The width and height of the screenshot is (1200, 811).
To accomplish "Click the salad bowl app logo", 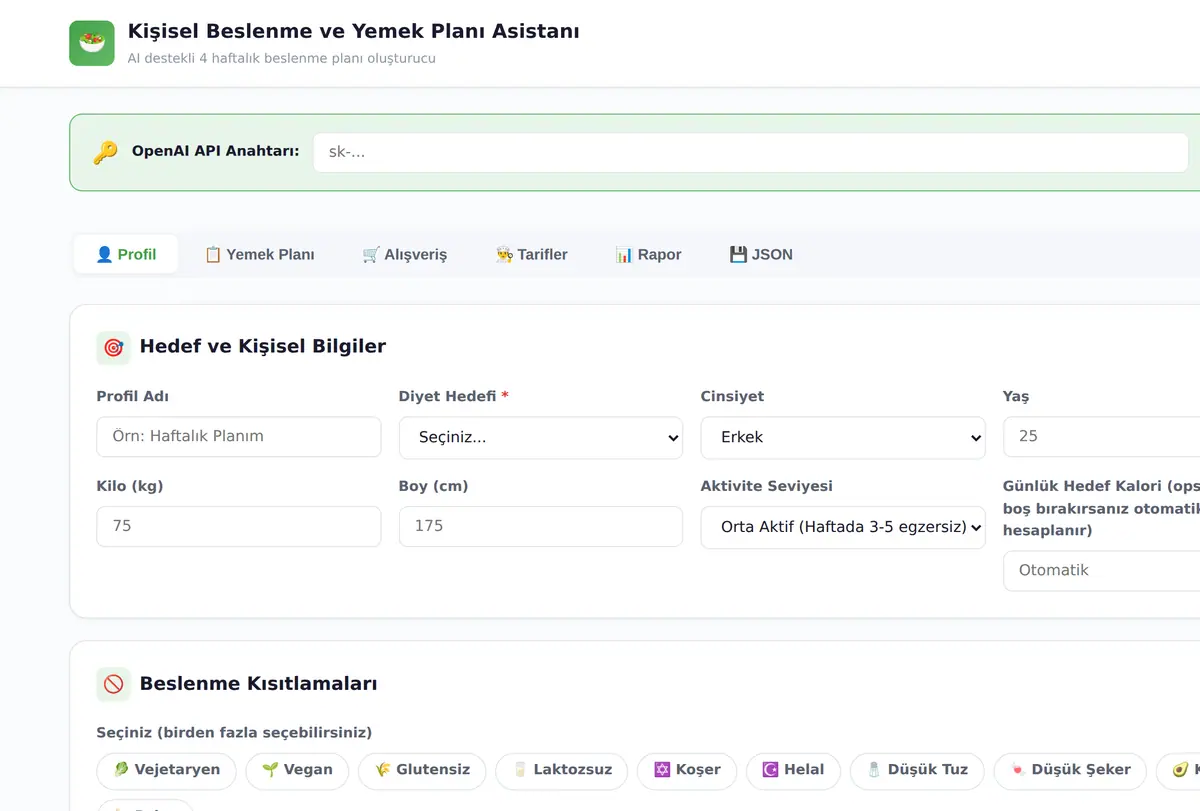I will [x=92, y=43].
